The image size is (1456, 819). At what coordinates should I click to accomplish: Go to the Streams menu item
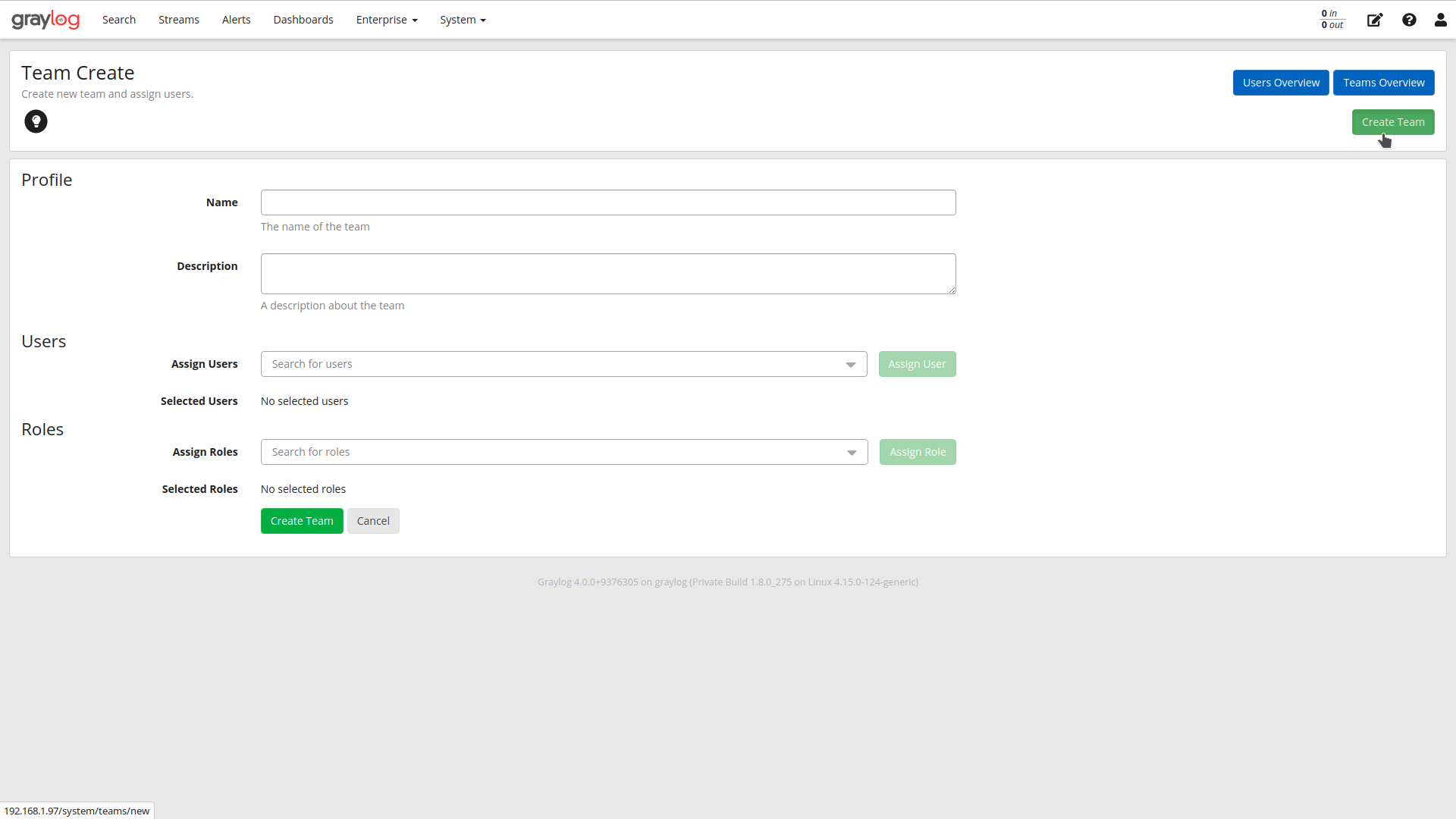click(x=178, y=19)
